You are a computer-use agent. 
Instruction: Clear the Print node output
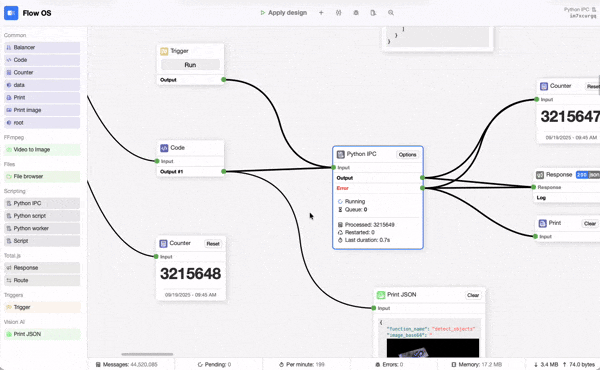click(x=590, y=223)
